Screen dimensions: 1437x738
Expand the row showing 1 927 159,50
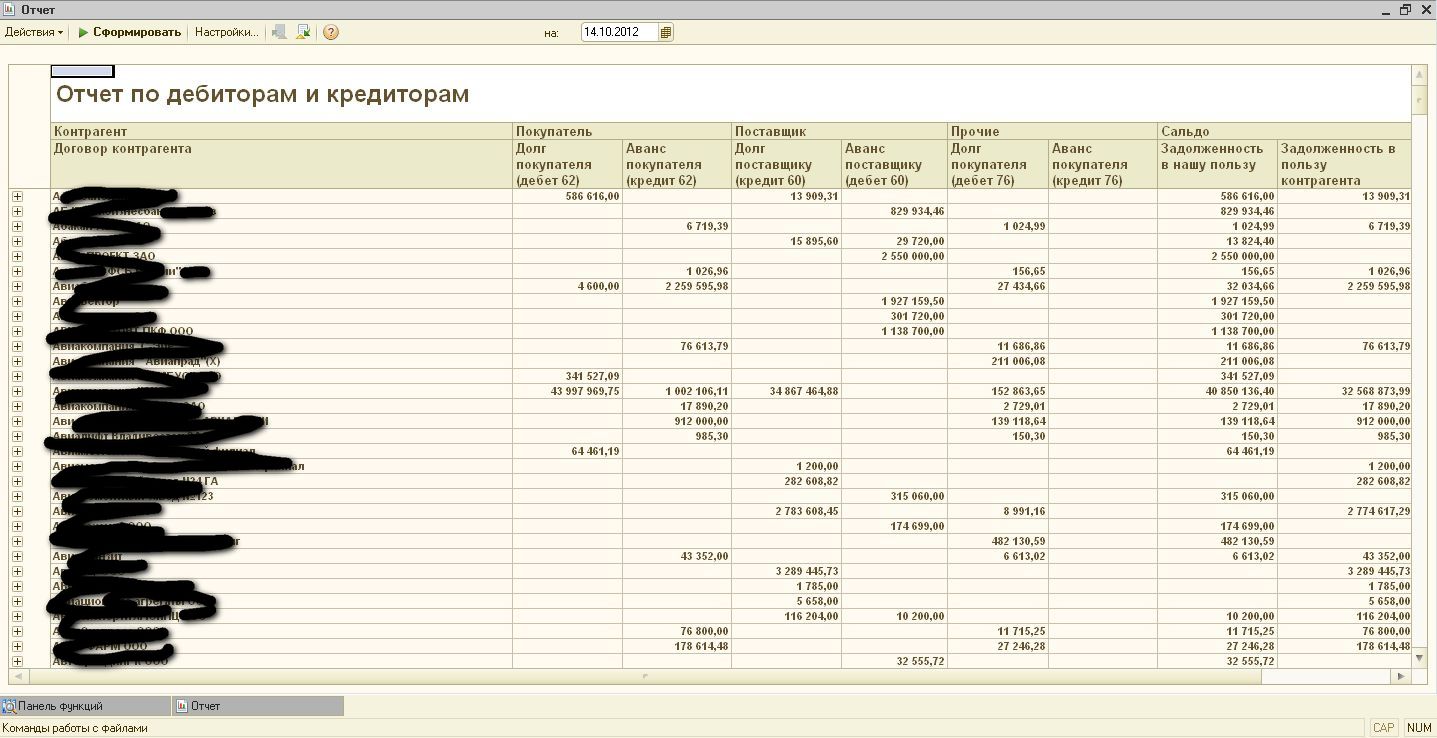[17, 301]
